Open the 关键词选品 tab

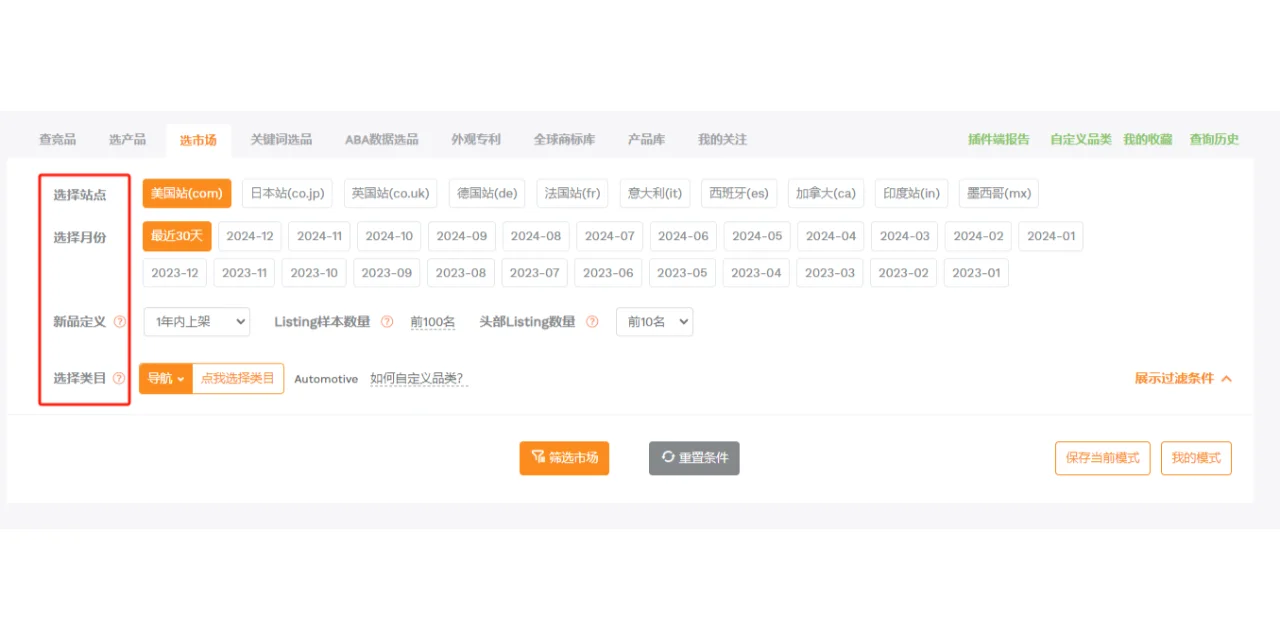click(x=281, y=139)
